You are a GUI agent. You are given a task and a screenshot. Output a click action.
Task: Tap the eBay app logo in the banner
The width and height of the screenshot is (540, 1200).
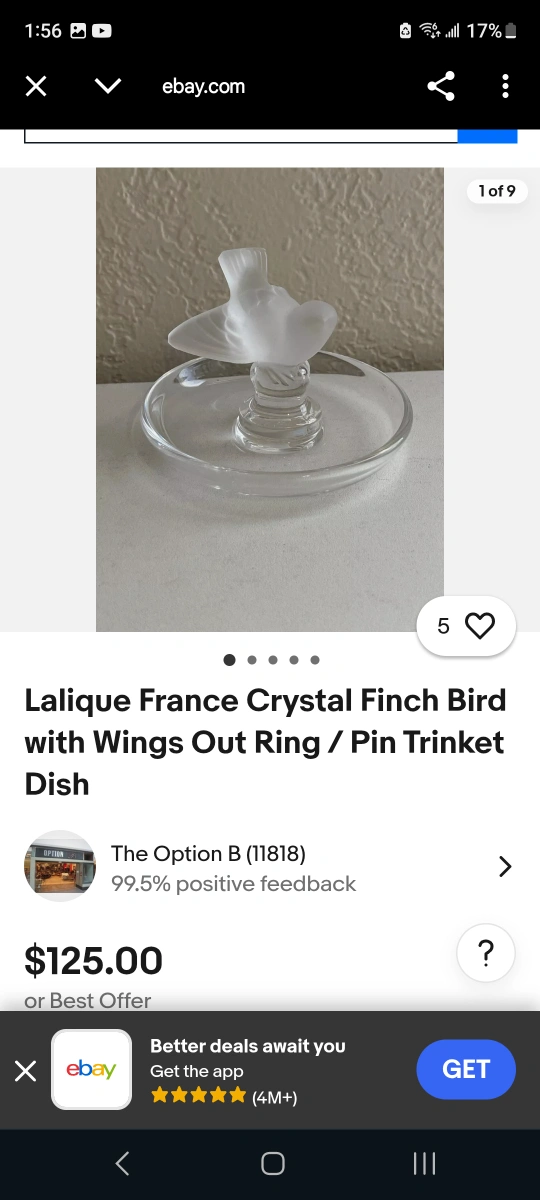tap(92, 1070)
